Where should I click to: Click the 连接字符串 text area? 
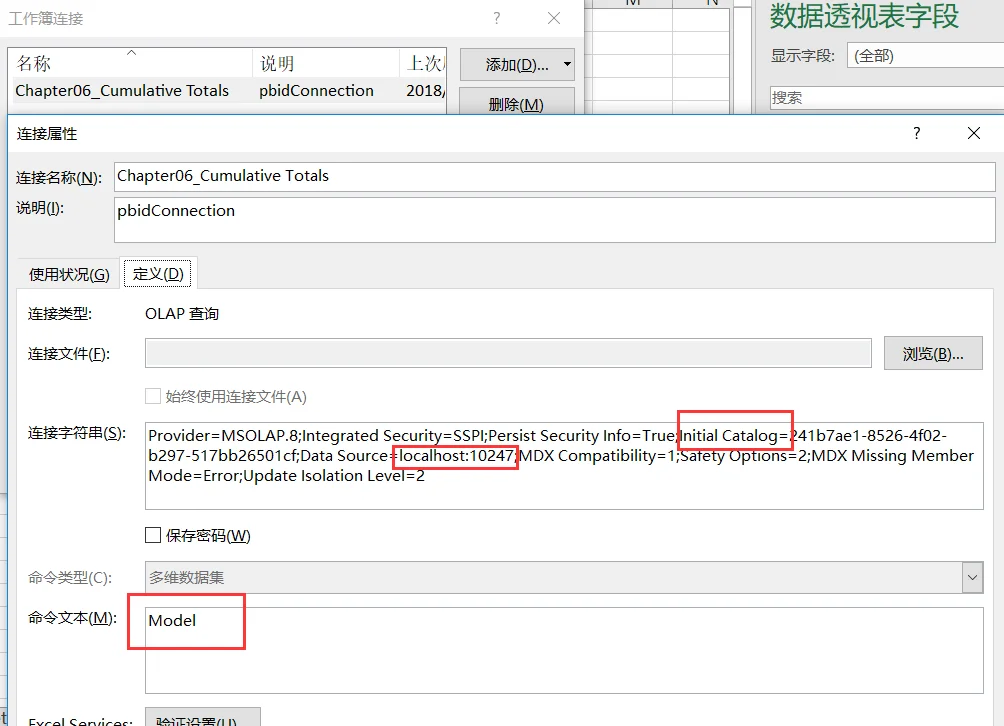coord(563,465)
